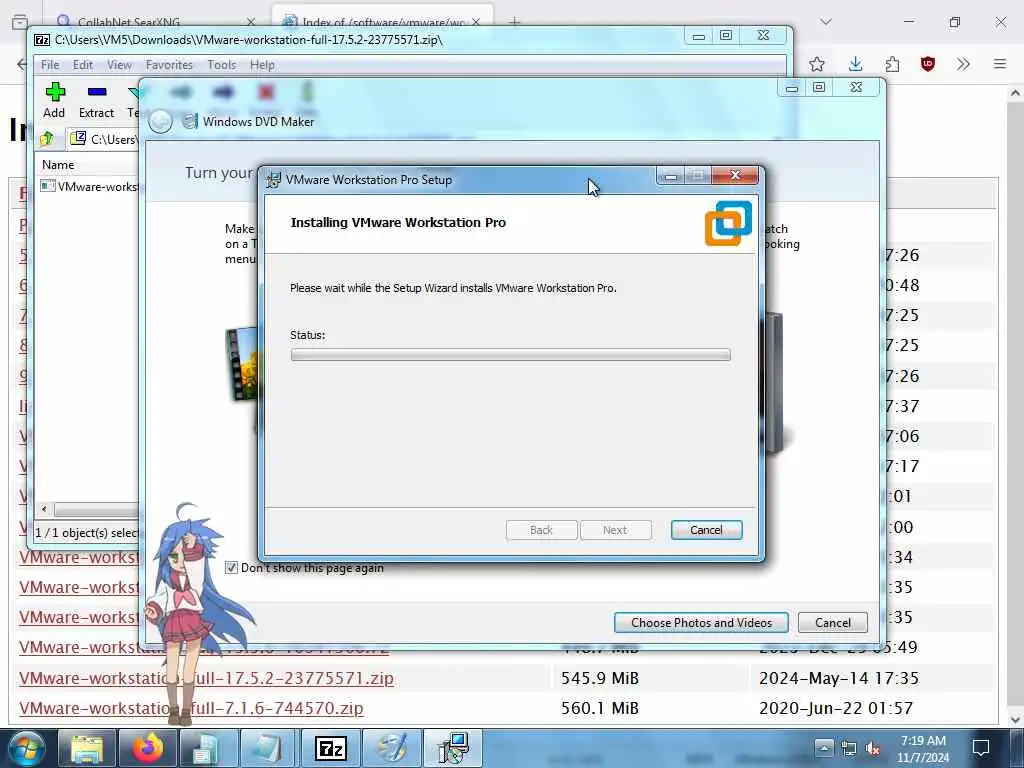Click the browser page scrollbar up arrow
Viewport: 1024px width, 768px height.
1014,93
